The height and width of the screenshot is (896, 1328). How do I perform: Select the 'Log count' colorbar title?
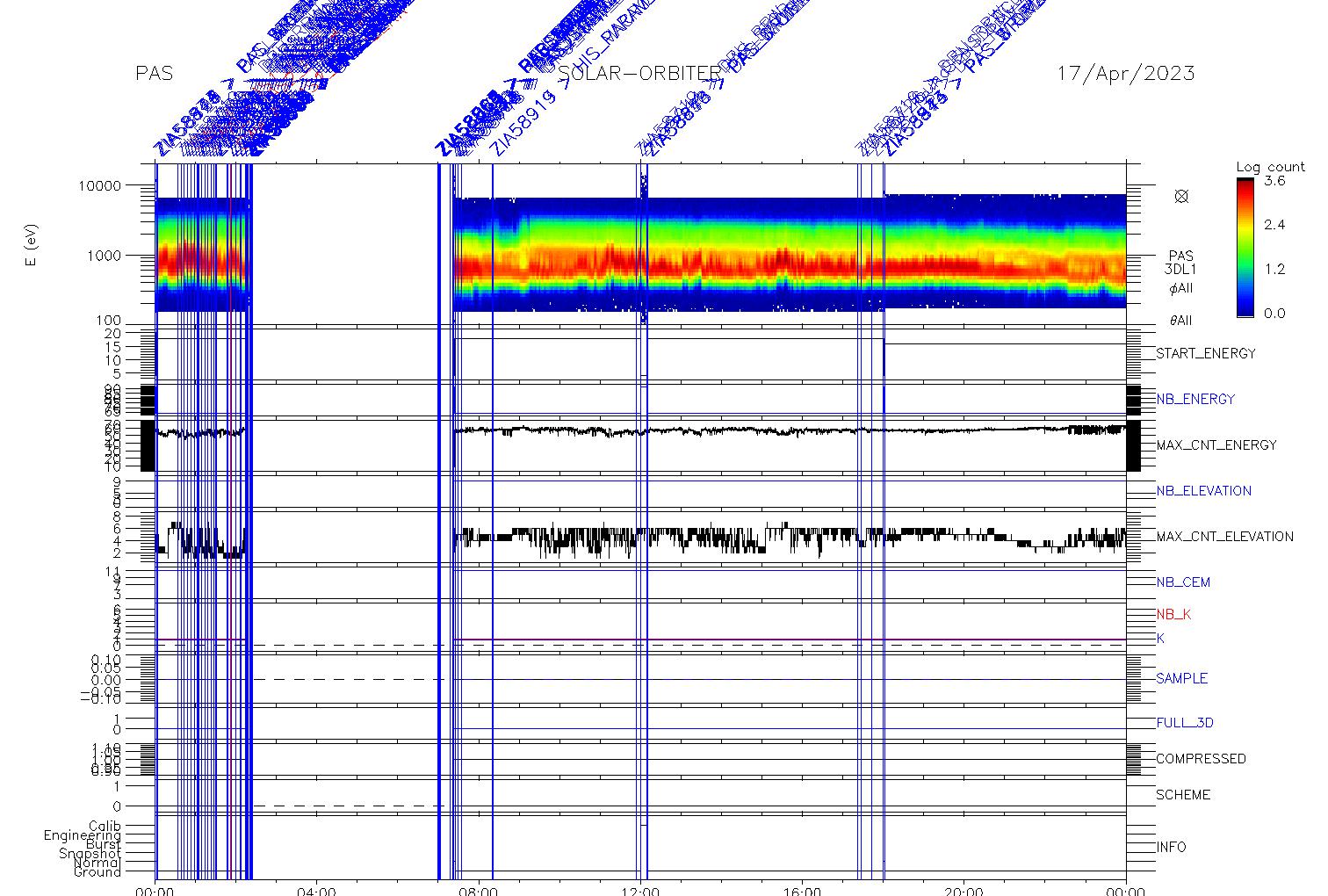click(x=1271, y=167)
